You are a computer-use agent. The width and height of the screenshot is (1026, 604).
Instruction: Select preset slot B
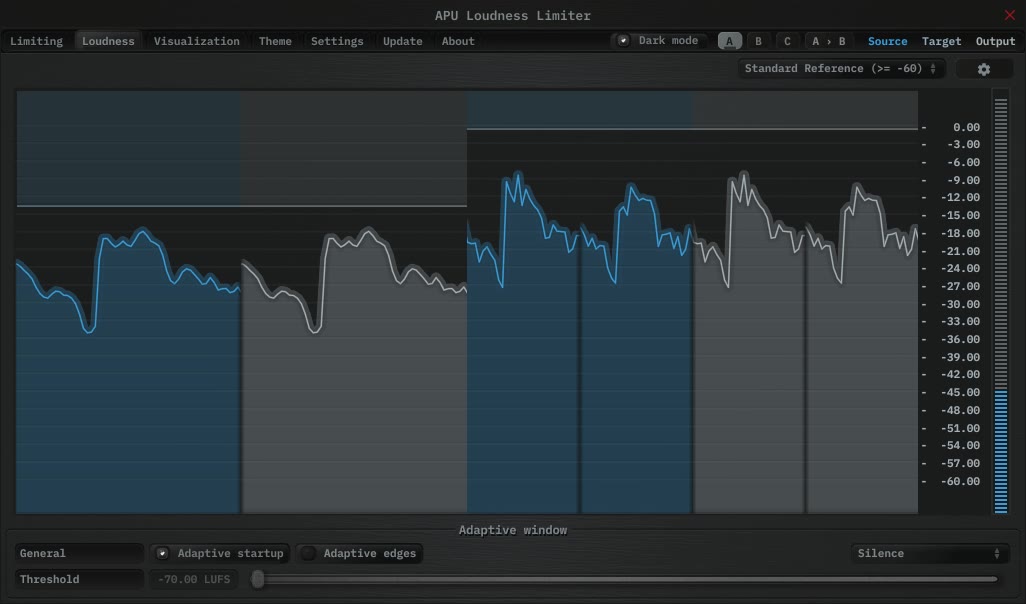tap(758, 41)
